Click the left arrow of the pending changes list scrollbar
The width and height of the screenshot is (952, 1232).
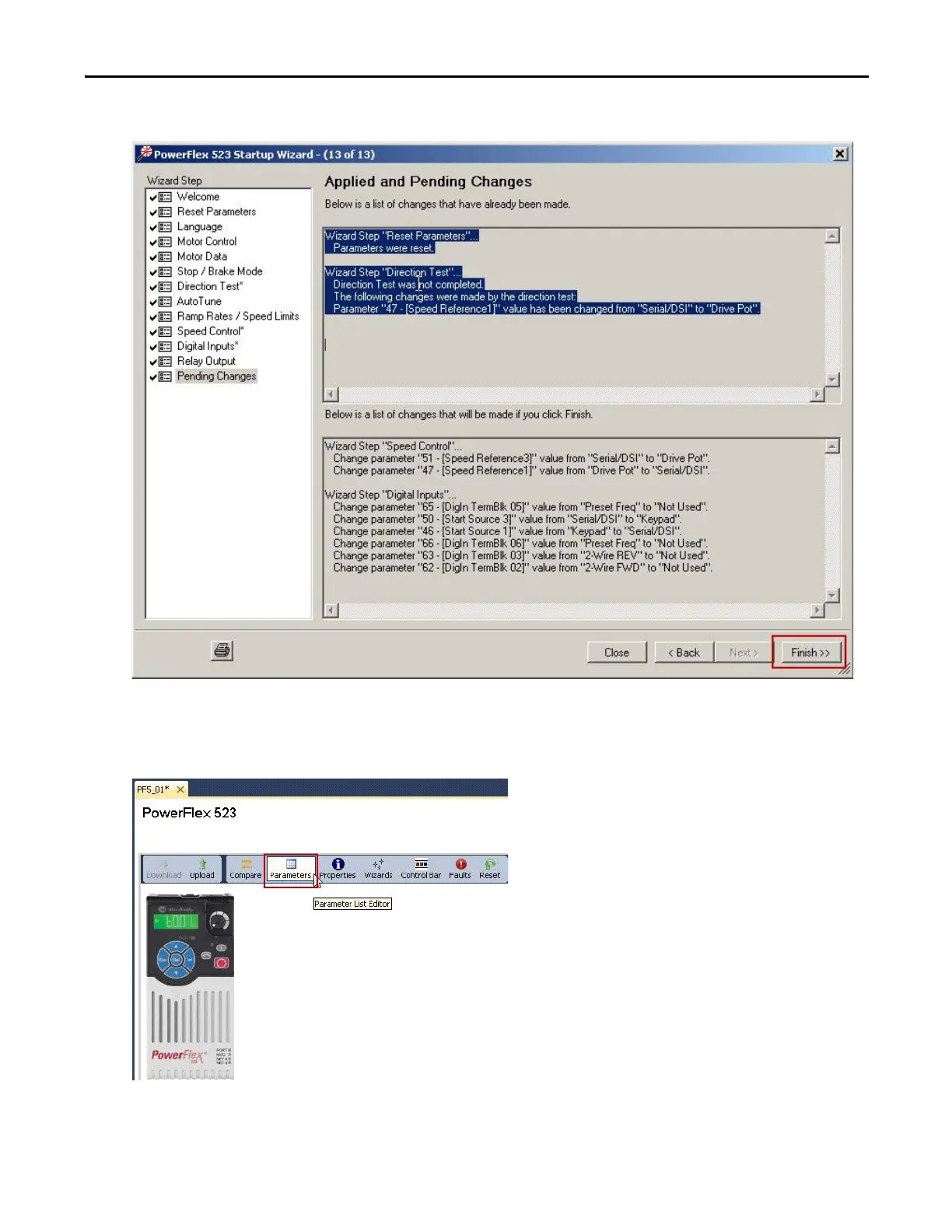331,611
